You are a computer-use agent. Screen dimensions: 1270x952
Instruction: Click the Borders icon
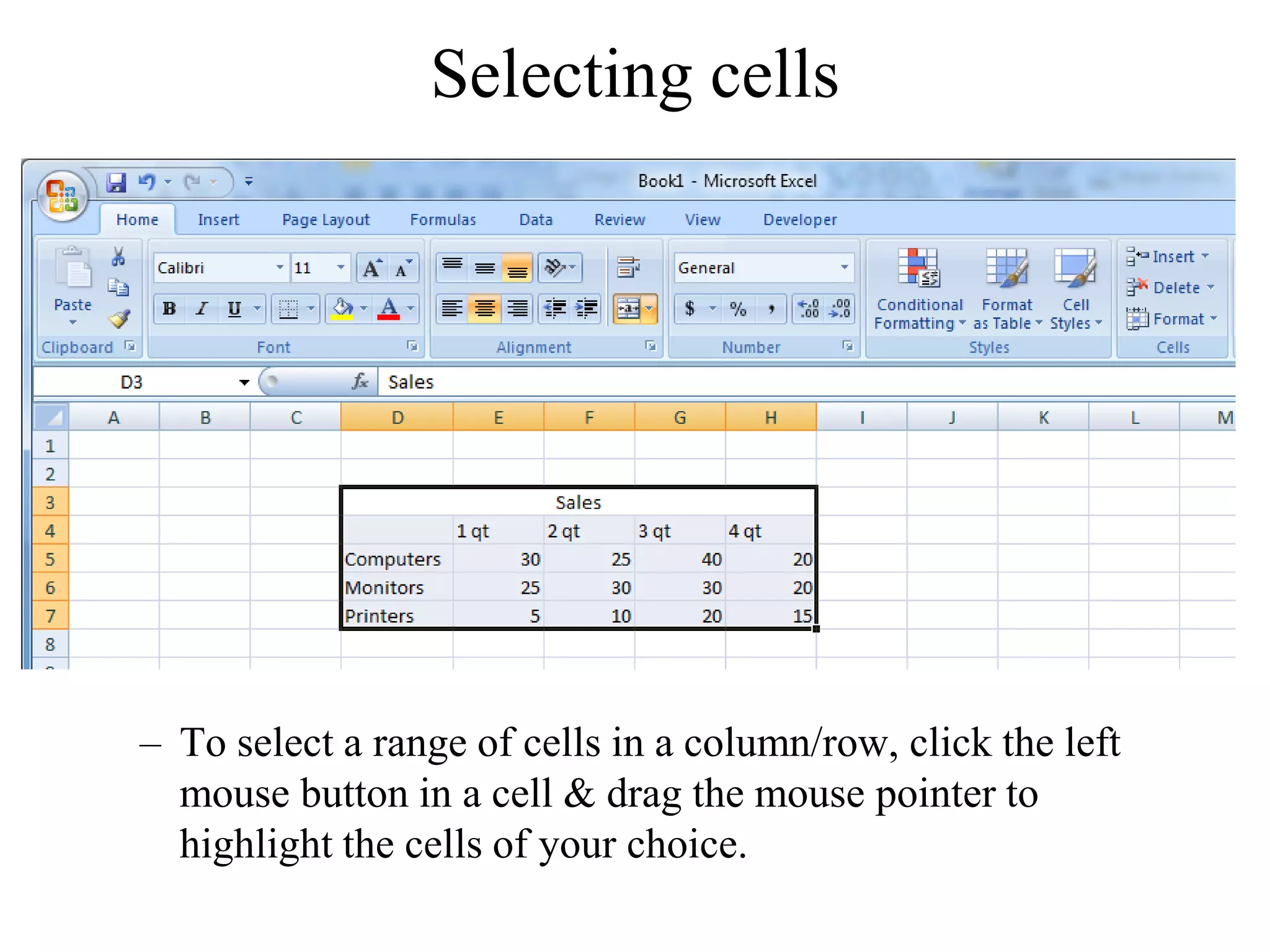pyautogui.click(x=288, y=309)
